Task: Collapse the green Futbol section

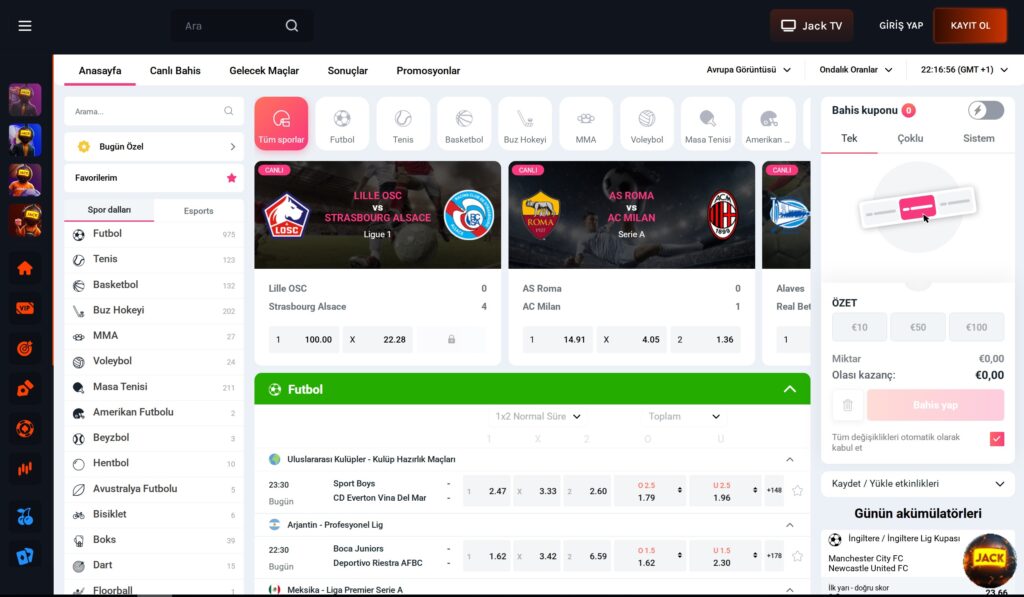Action: (x=789, y=389)
